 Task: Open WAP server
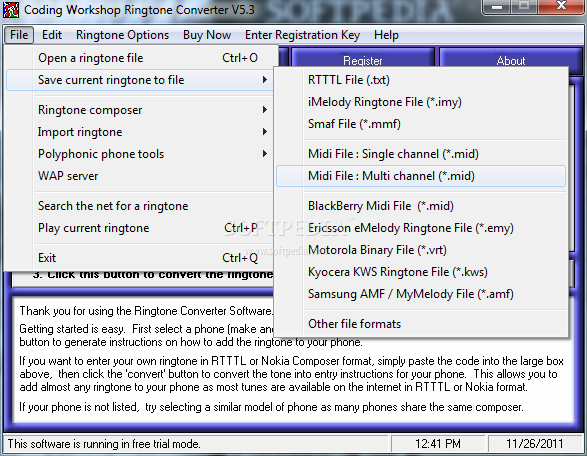point(141,176)
